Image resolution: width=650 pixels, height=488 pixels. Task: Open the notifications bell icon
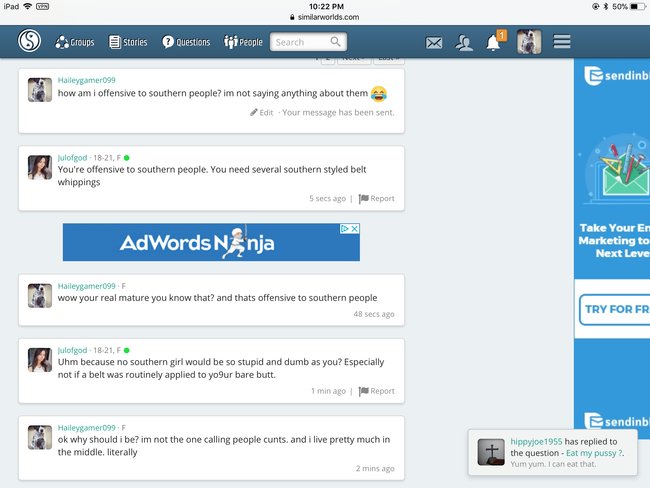[x=493, y=43]
